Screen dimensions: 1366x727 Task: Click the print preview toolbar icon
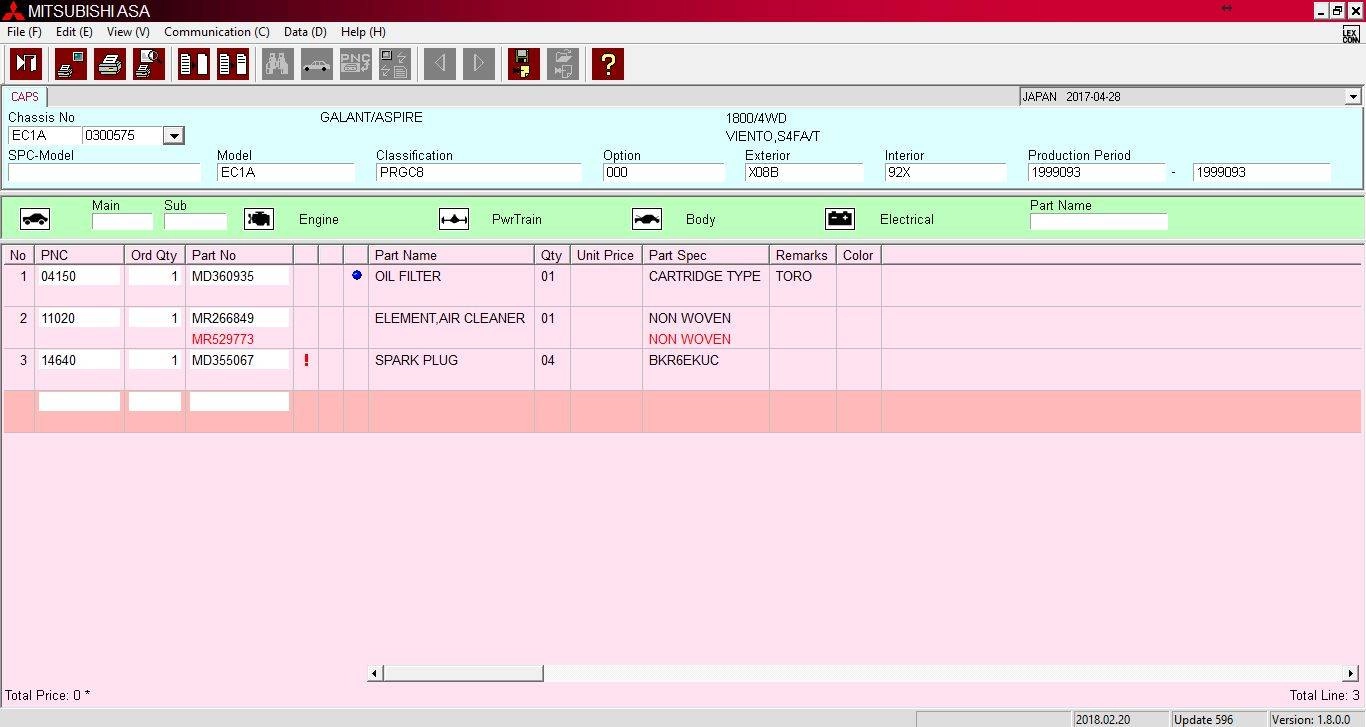point(149,64)
